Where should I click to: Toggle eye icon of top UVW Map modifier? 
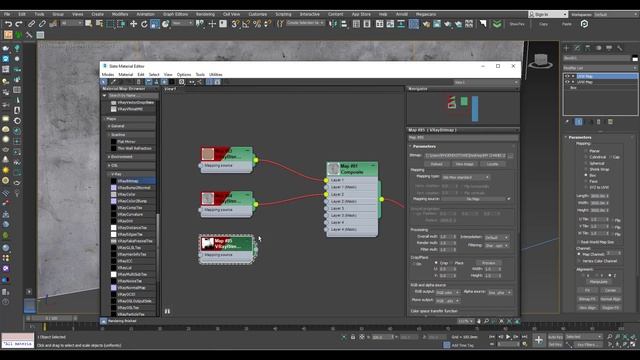(x=567, y=76)
